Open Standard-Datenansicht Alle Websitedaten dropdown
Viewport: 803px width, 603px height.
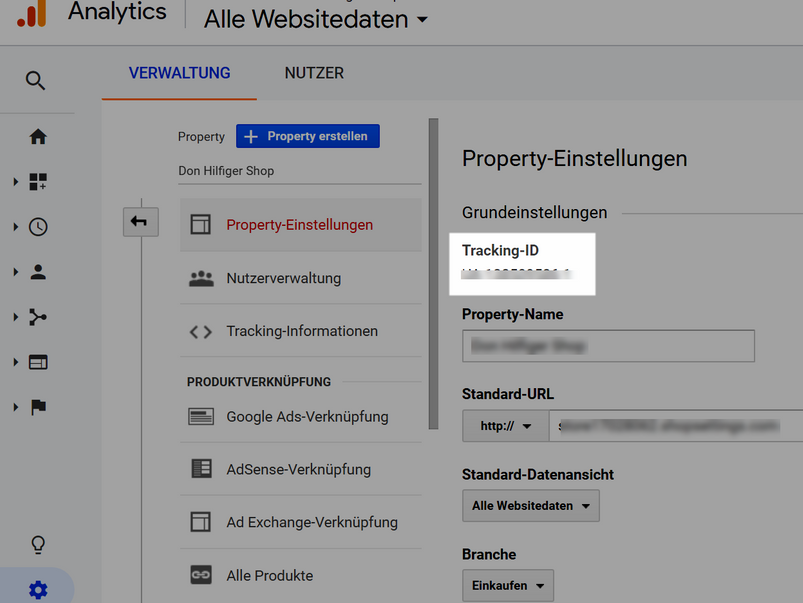531,506
